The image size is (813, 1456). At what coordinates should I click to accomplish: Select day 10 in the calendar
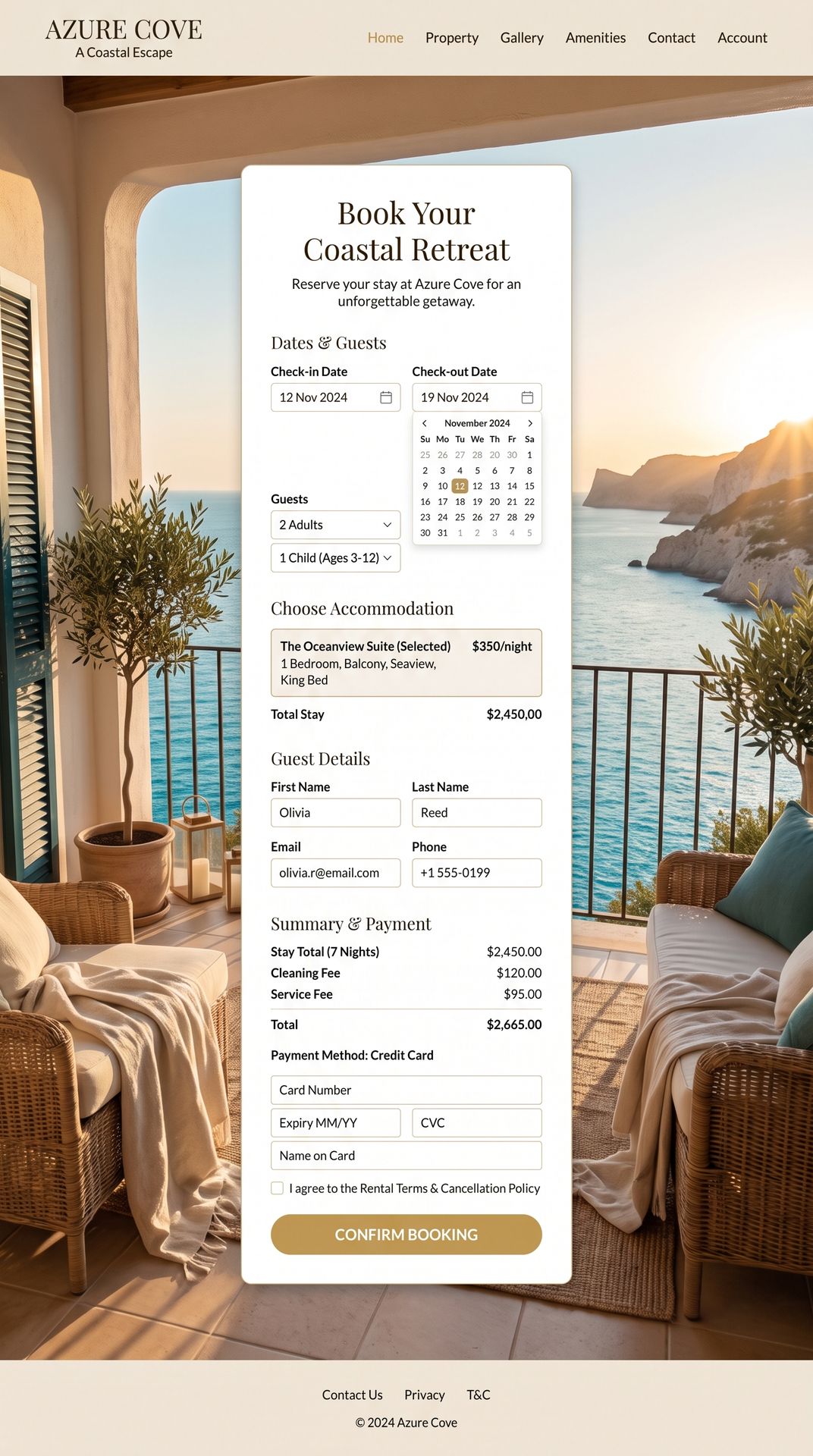(x=442, y=486)
